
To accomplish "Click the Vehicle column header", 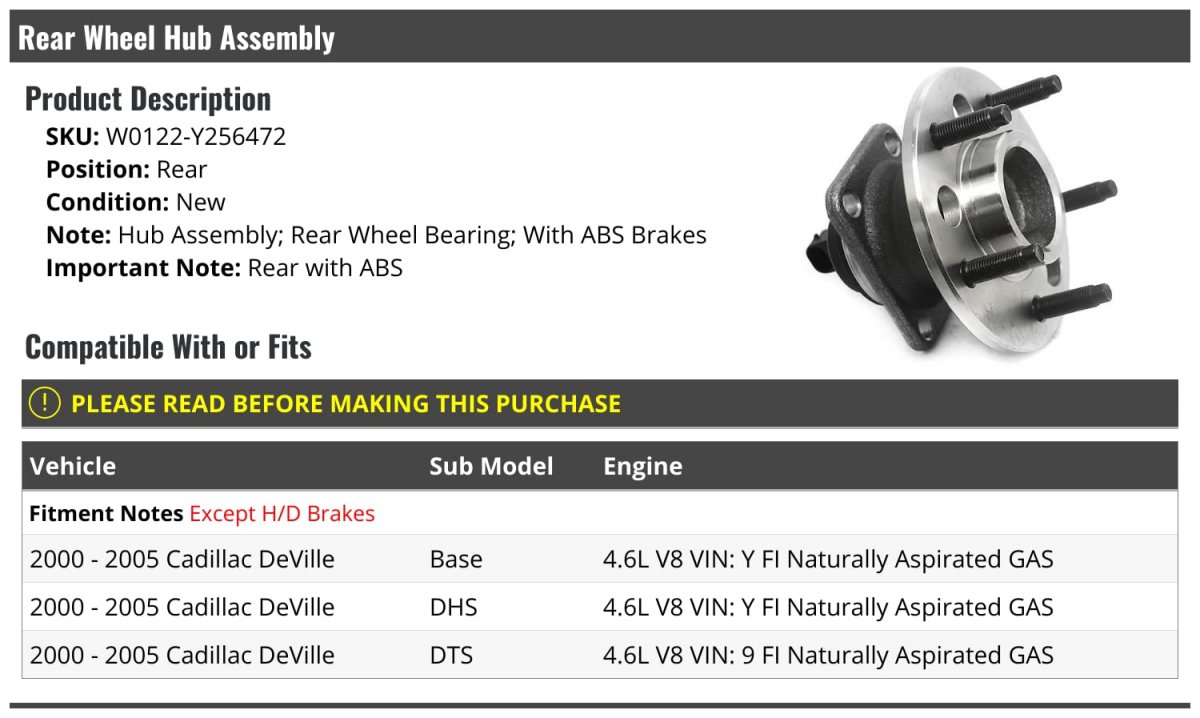I will (73, 466).
